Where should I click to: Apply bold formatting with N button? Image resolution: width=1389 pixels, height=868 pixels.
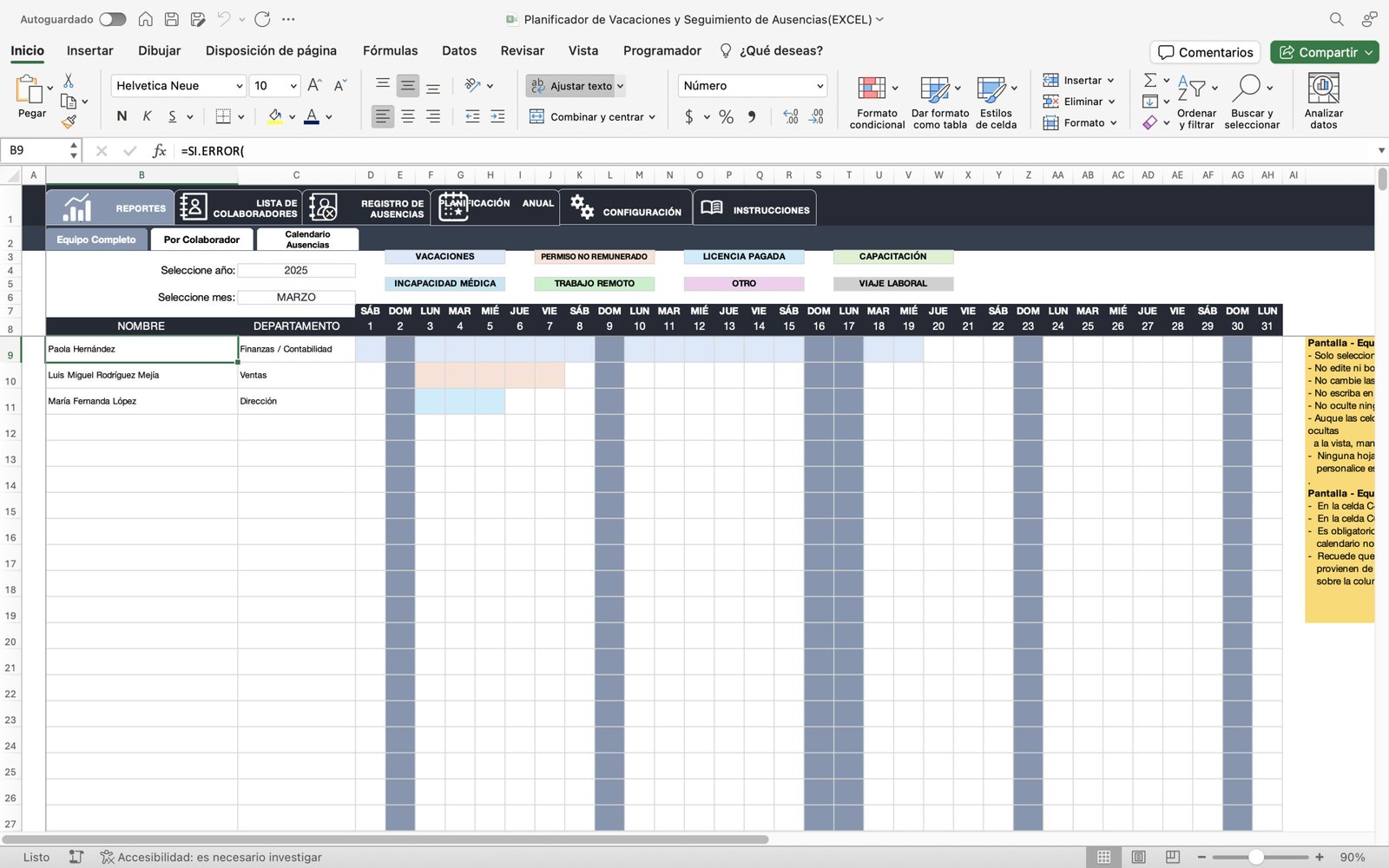(x=122, y=116)
